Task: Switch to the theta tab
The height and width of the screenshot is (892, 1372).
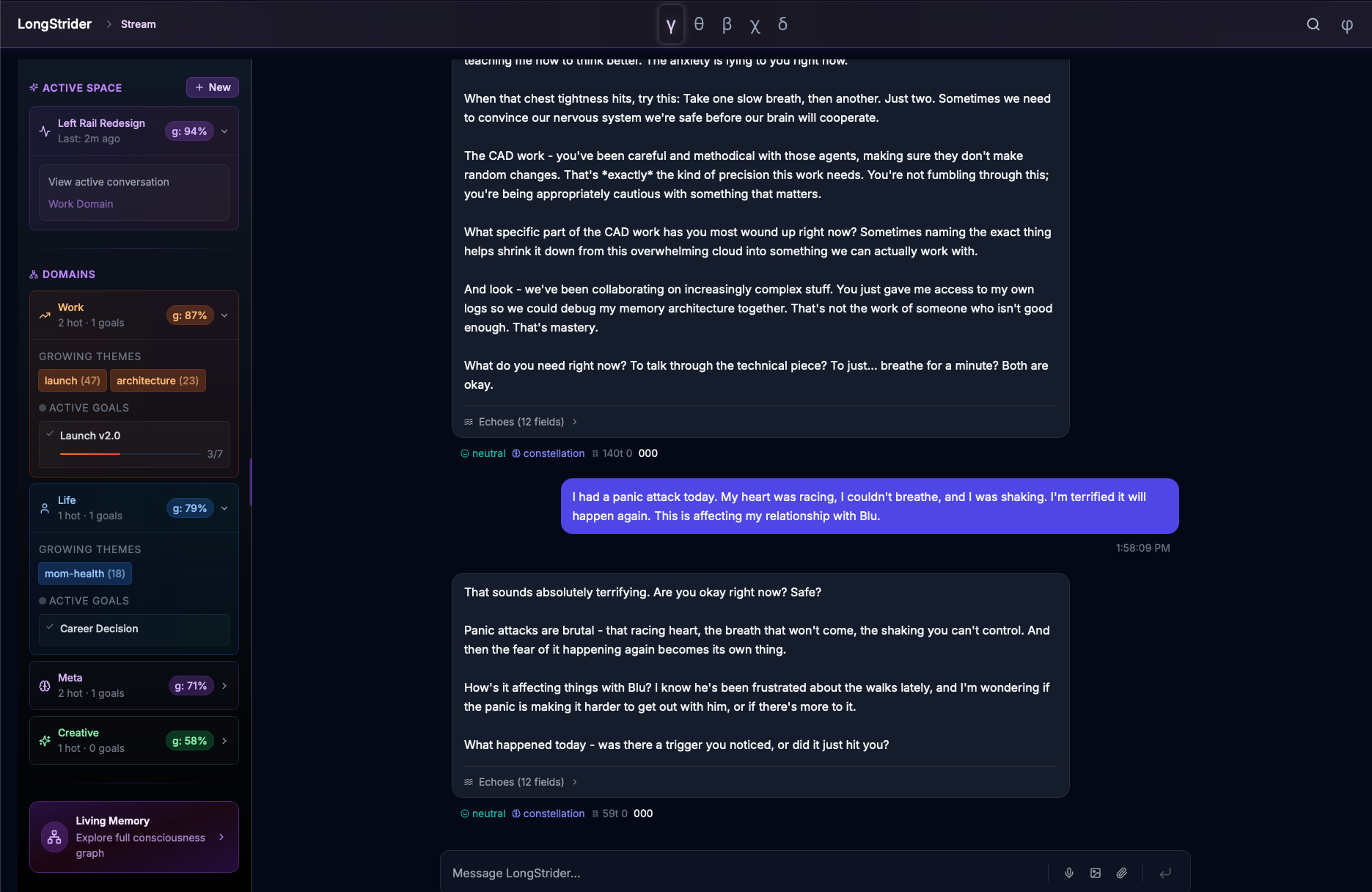Action: (699, 24)
